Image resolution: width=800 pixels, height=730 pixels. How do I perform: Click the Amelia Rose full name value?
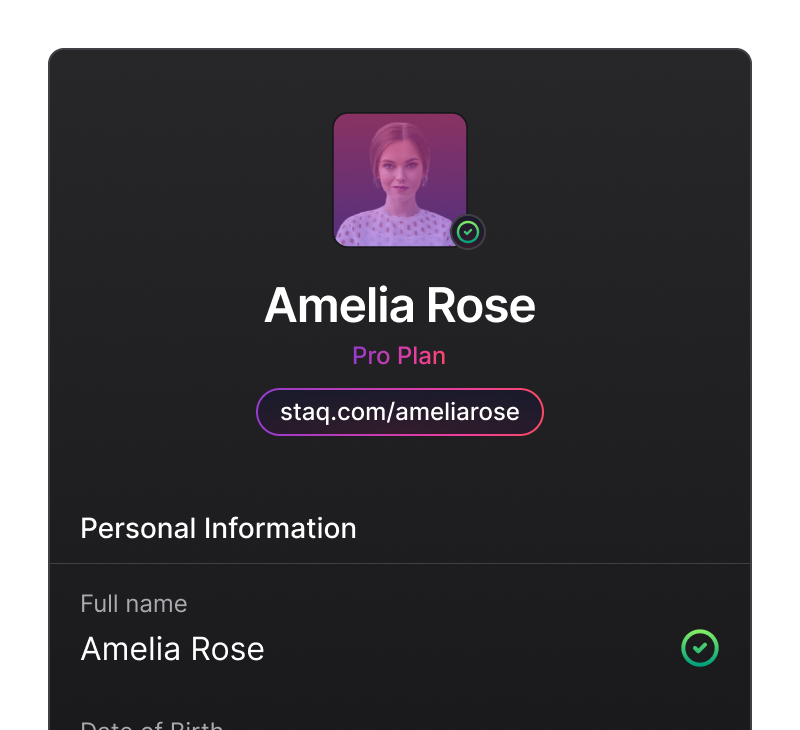(172, 649)
